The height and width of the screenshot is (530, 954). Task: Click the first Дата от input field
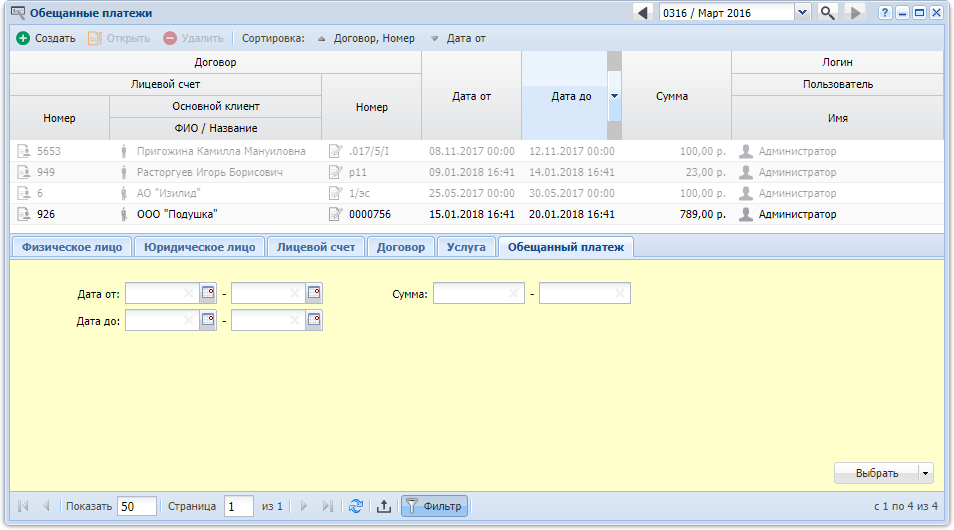[x=162, y=293]
